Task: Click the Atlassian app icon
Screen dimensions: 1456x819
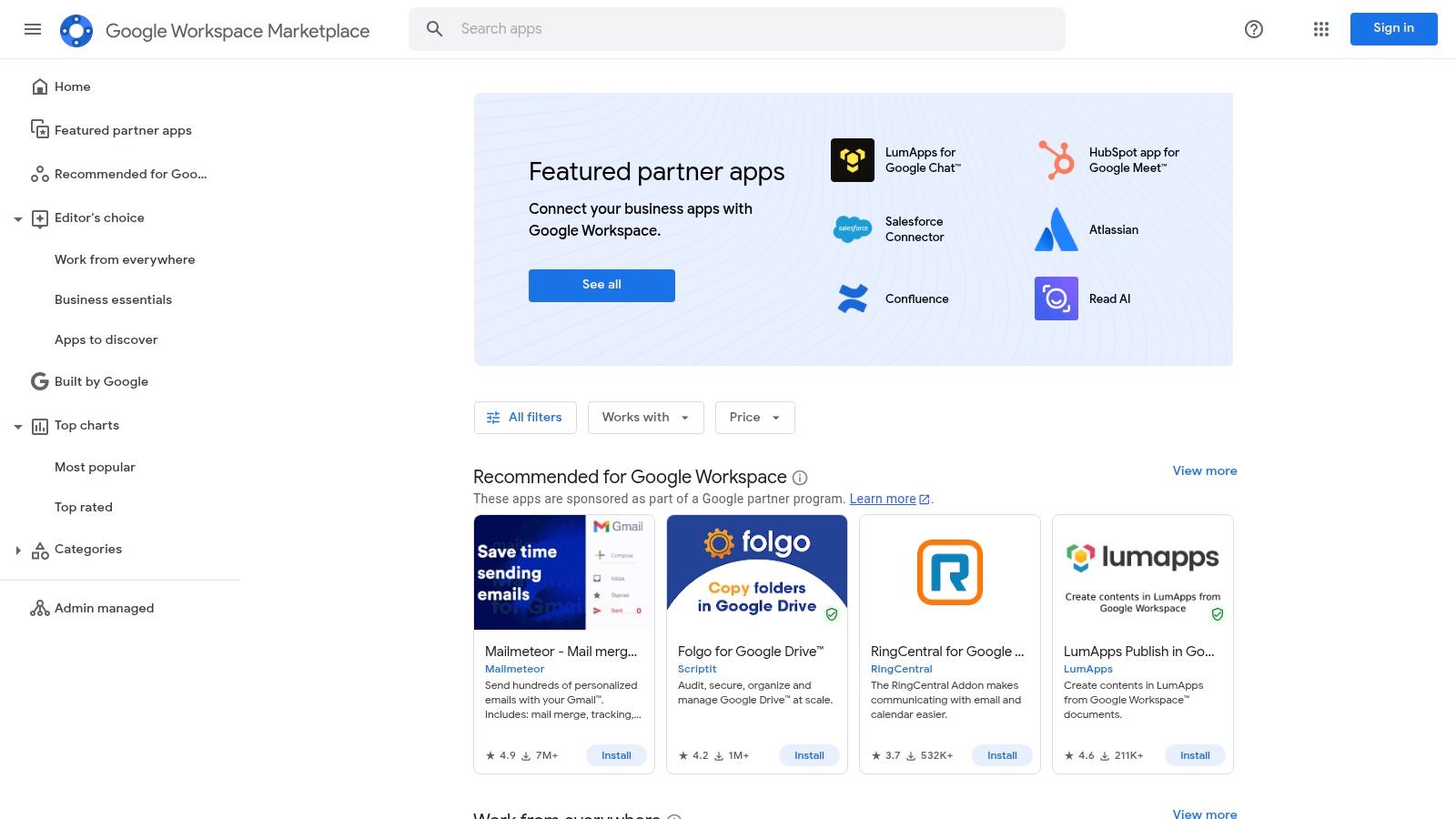Action: coord(1056,229)
